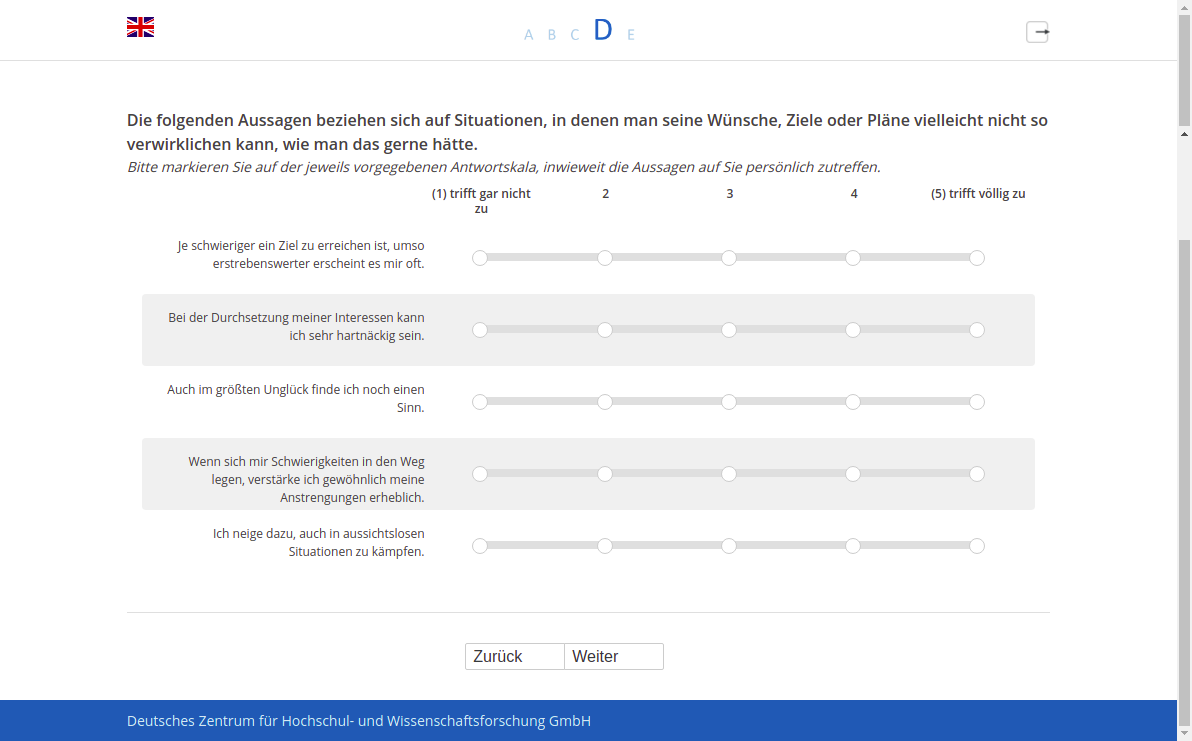
Task: Select current survey section D
Action: click(603, 30)
